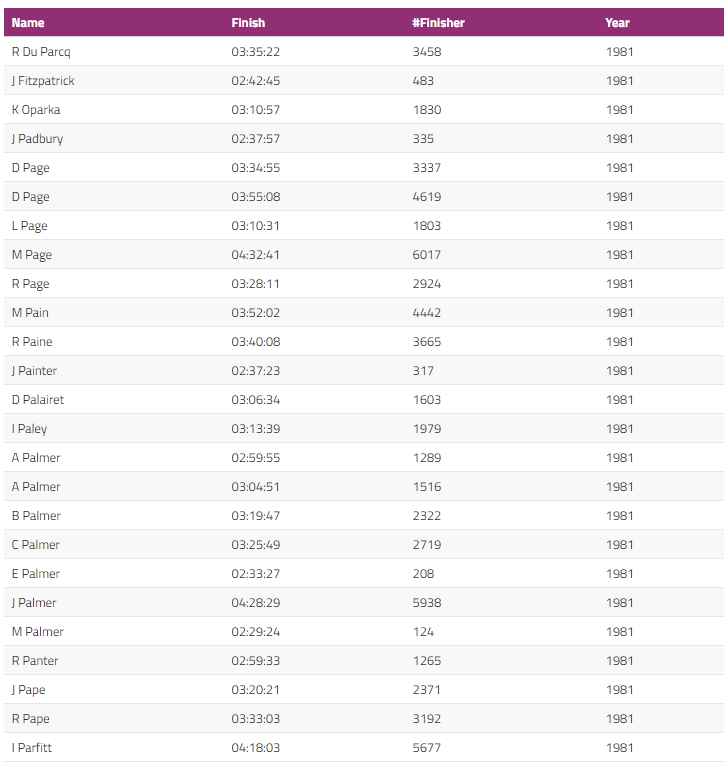This screenshot has width=727, height=776.
Task: Select the J Fitzpatrick name cell
Action: 43,80
